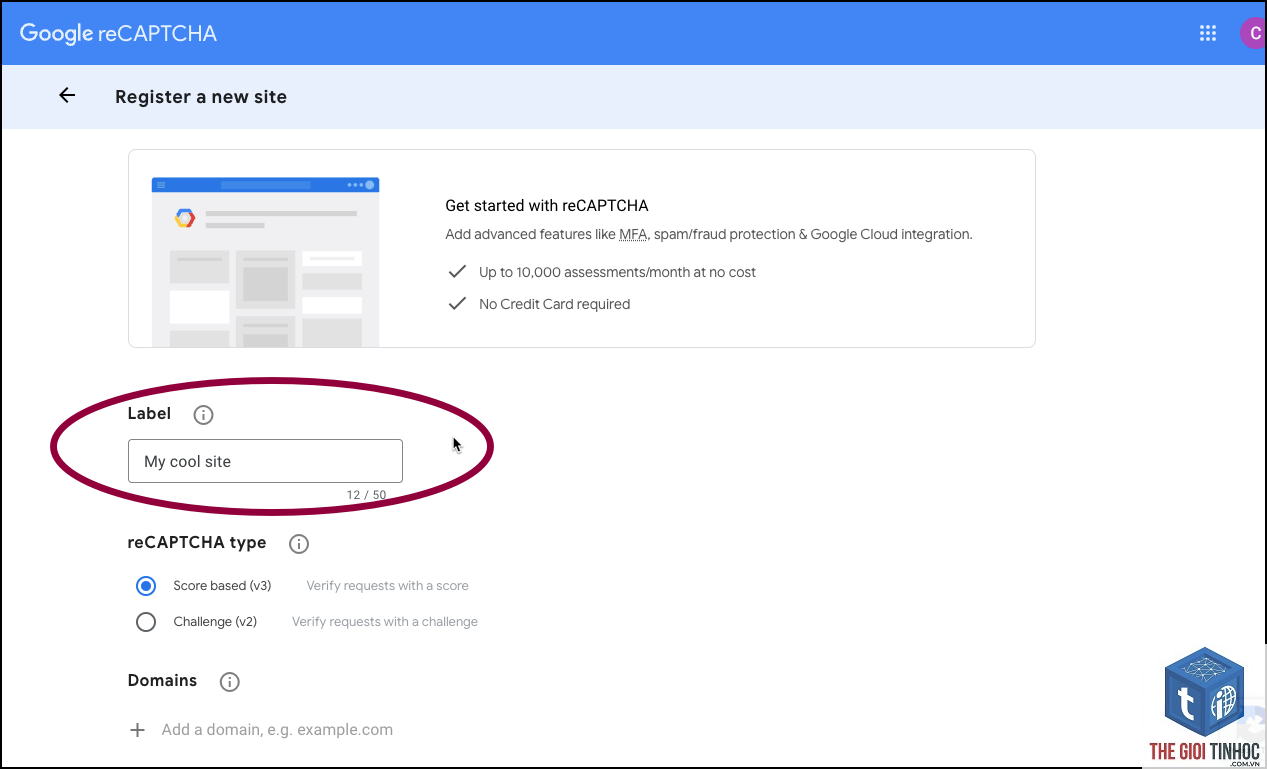The height and width of the screenshot is (769, 1267).
Task: Click the Label field containing My cool site
Action: [265, 461]
